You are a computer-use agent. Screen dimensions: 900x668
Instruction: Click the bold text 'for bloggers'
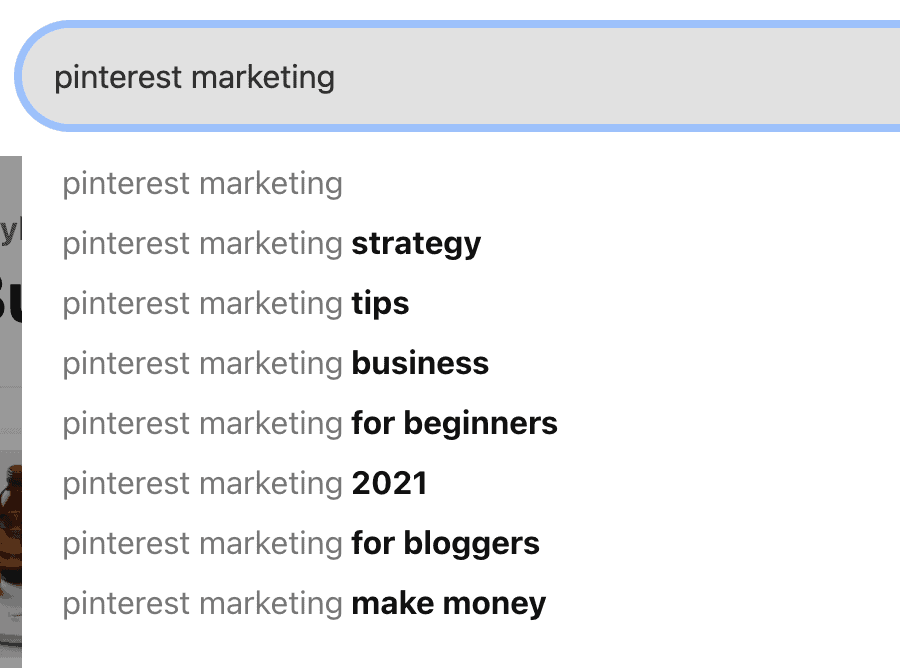tap(445, 543)
